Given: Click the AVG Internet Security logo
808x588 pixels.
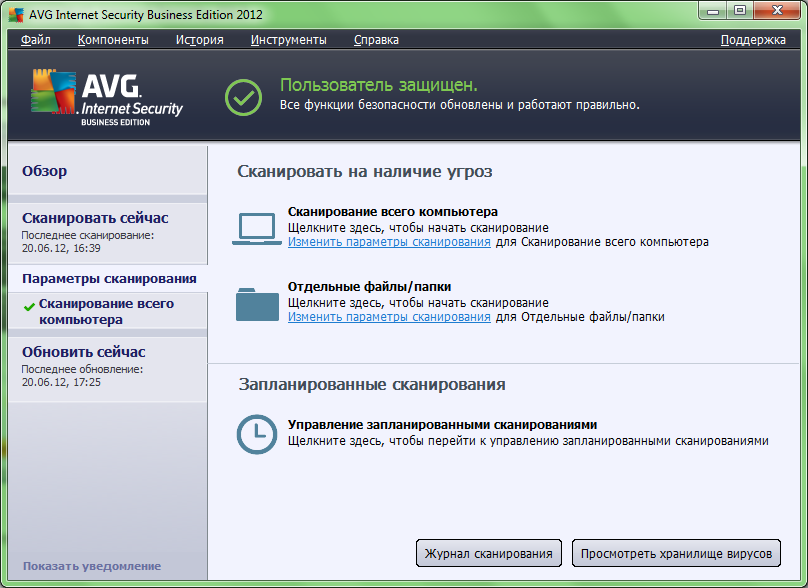Looking at the screenshot, I should point(107,98).
